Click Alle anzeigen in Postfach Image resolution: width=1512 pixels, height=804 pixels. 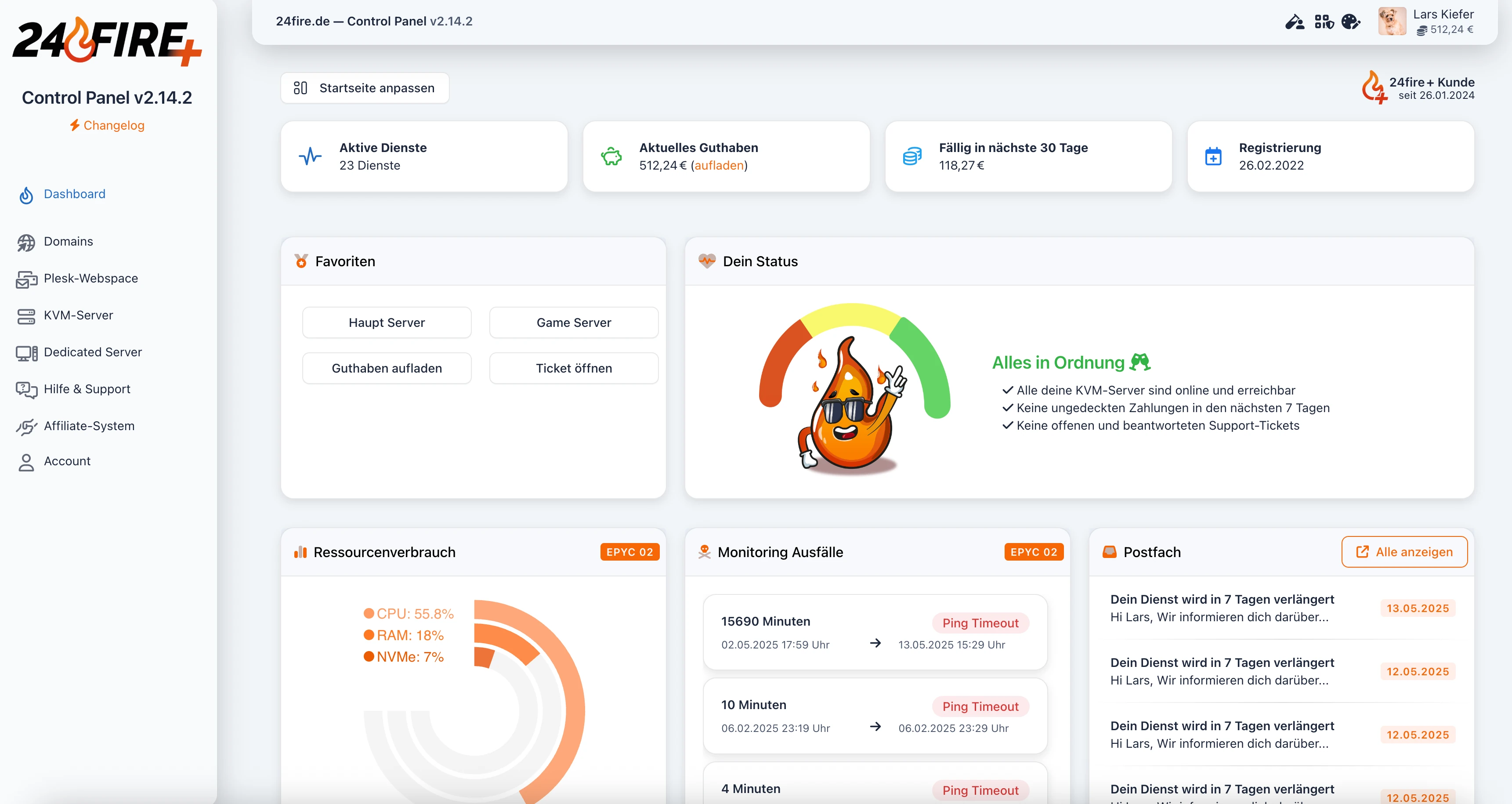[x=1404, y=552]
